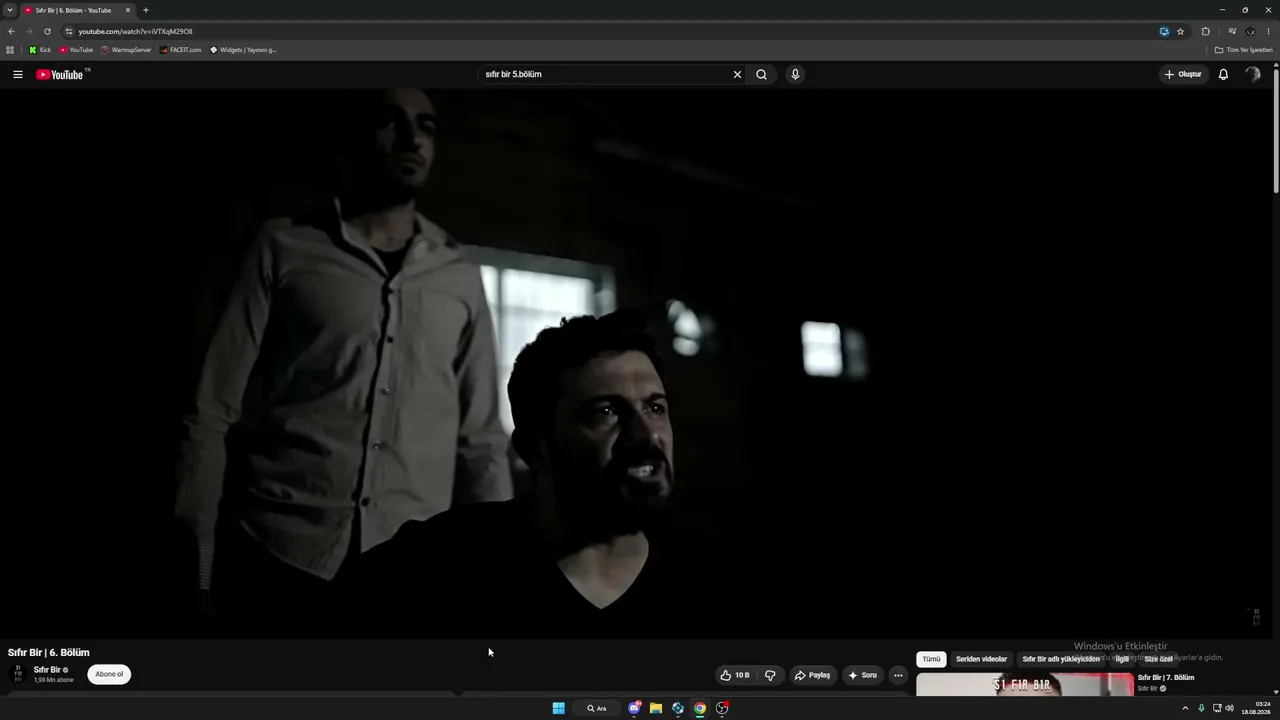Open the Tüm Yer İşaretleri folder
The image size is (1280, 720).
[x=1243, y=50]
